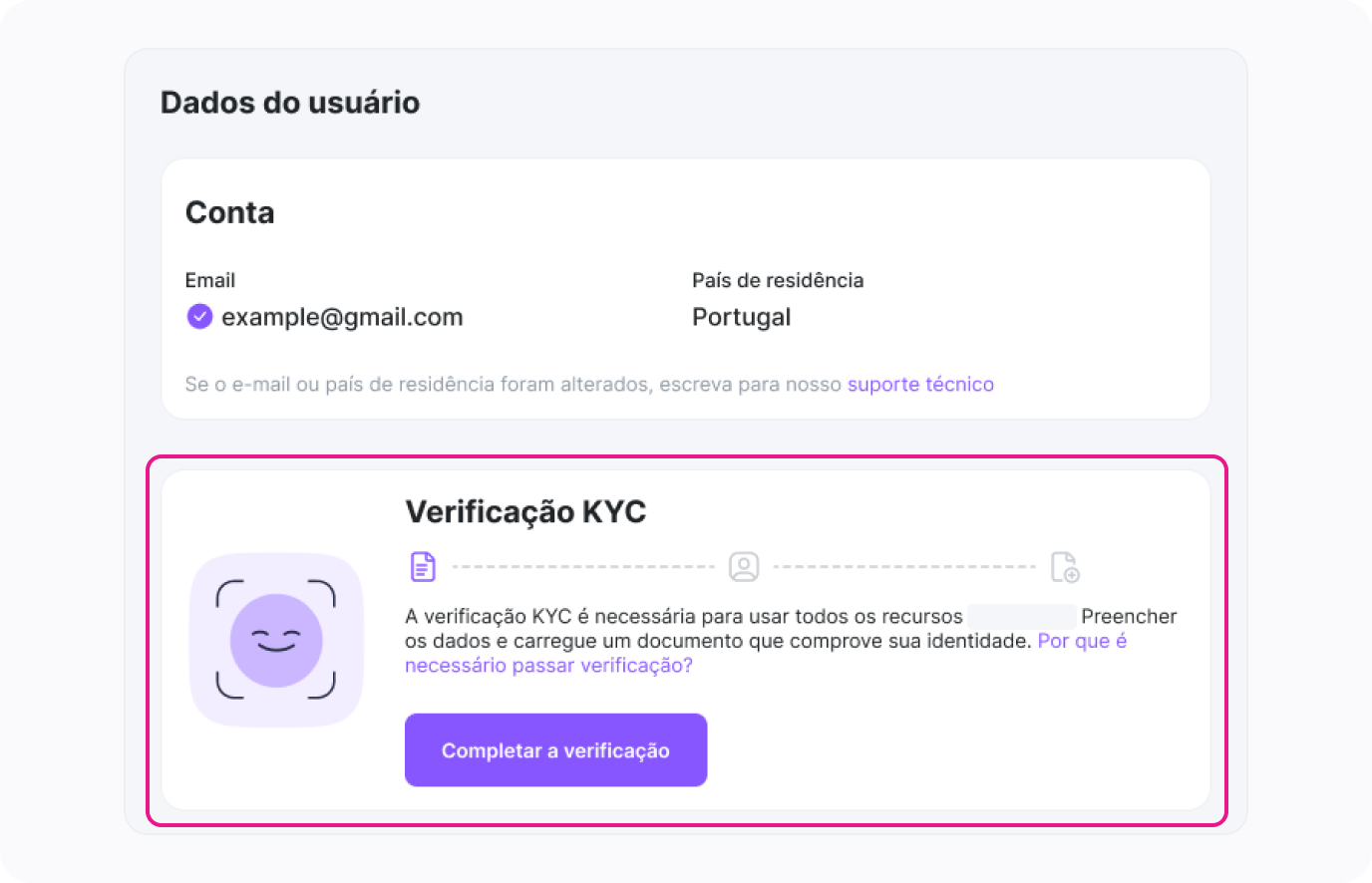Click the smiling face scan illustration
Screen dimensions: 1372x883
(x=276, y=640)
